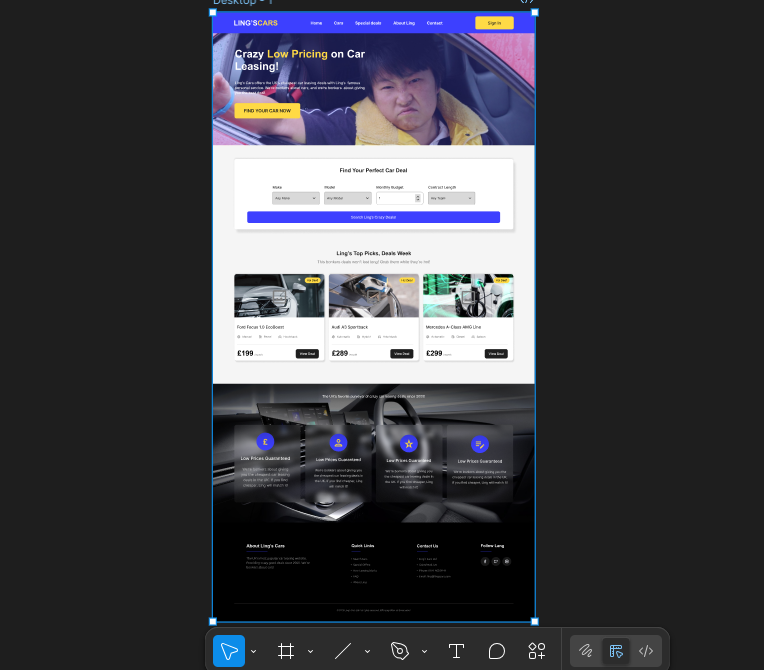Open the Actions components tool
The width and height of the screenshot is (764, 670).
[x=537, y=651]
